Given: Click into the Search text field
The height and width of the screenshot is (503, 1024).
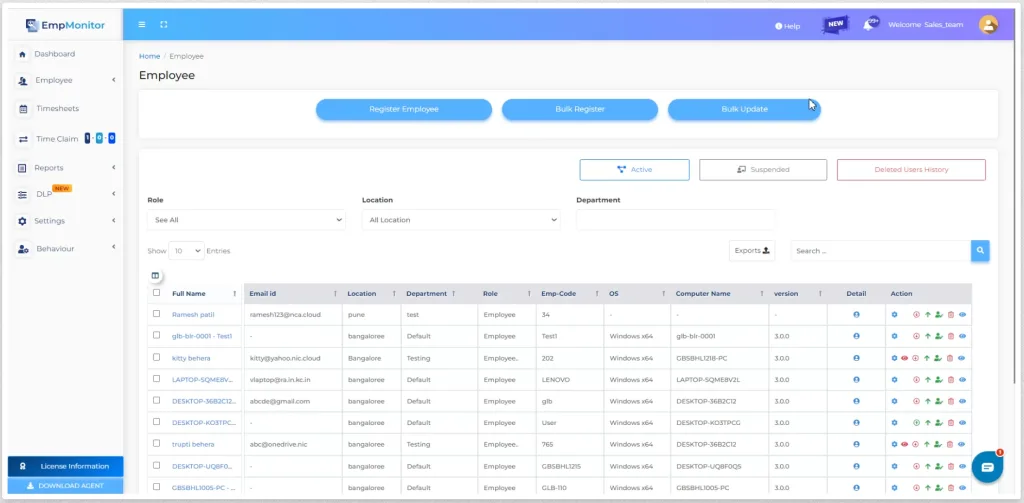Looking at the screenshot, I should click(x=880, y=251).
